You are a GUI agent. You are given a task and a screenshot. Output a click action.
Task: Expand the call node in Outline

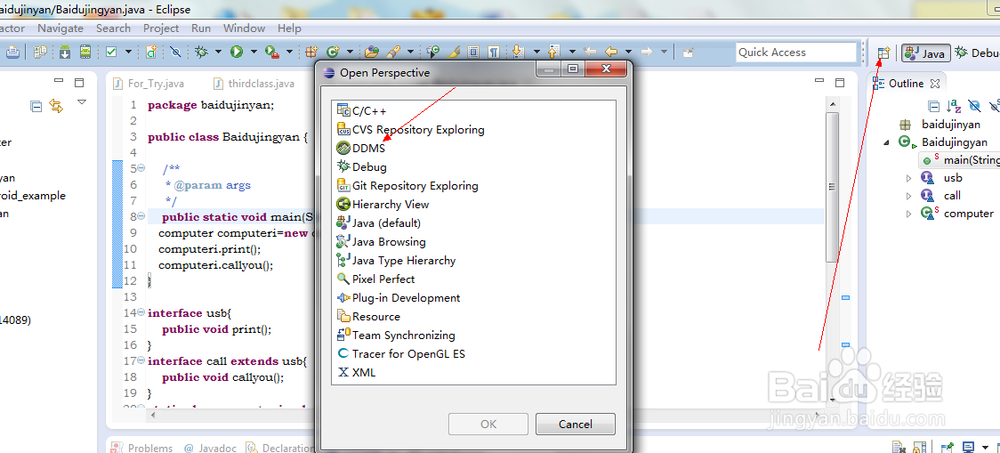[x=909, y=197]
